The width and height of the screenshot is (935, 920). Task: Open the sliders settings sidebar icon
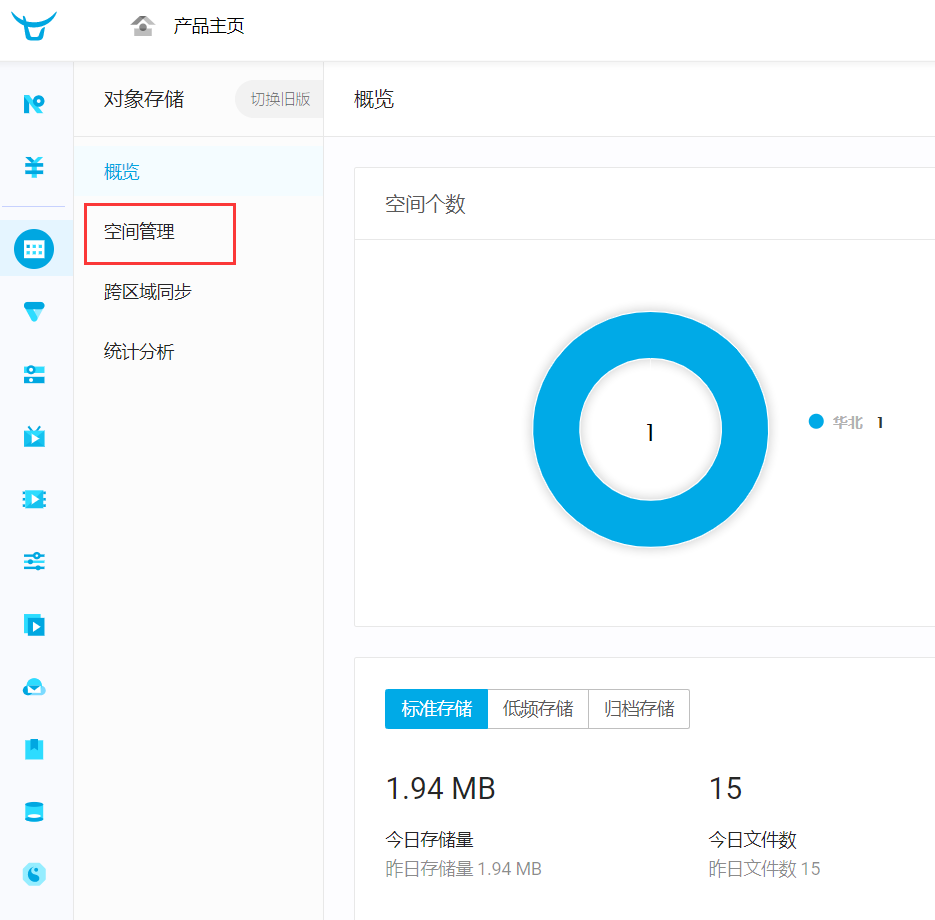tap(34, 561)
